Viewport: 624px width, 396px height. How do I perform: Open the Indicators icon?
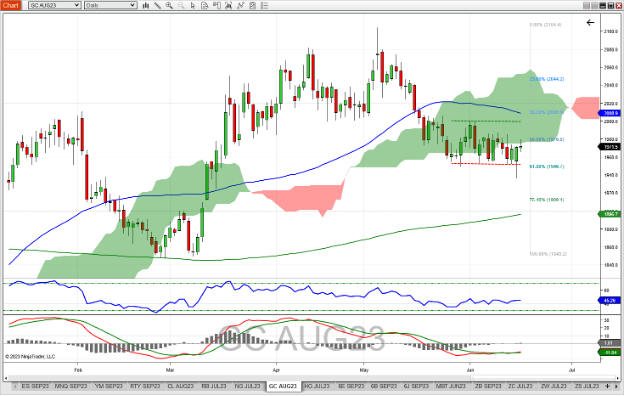pyautogui.click(x=240, y=6)
